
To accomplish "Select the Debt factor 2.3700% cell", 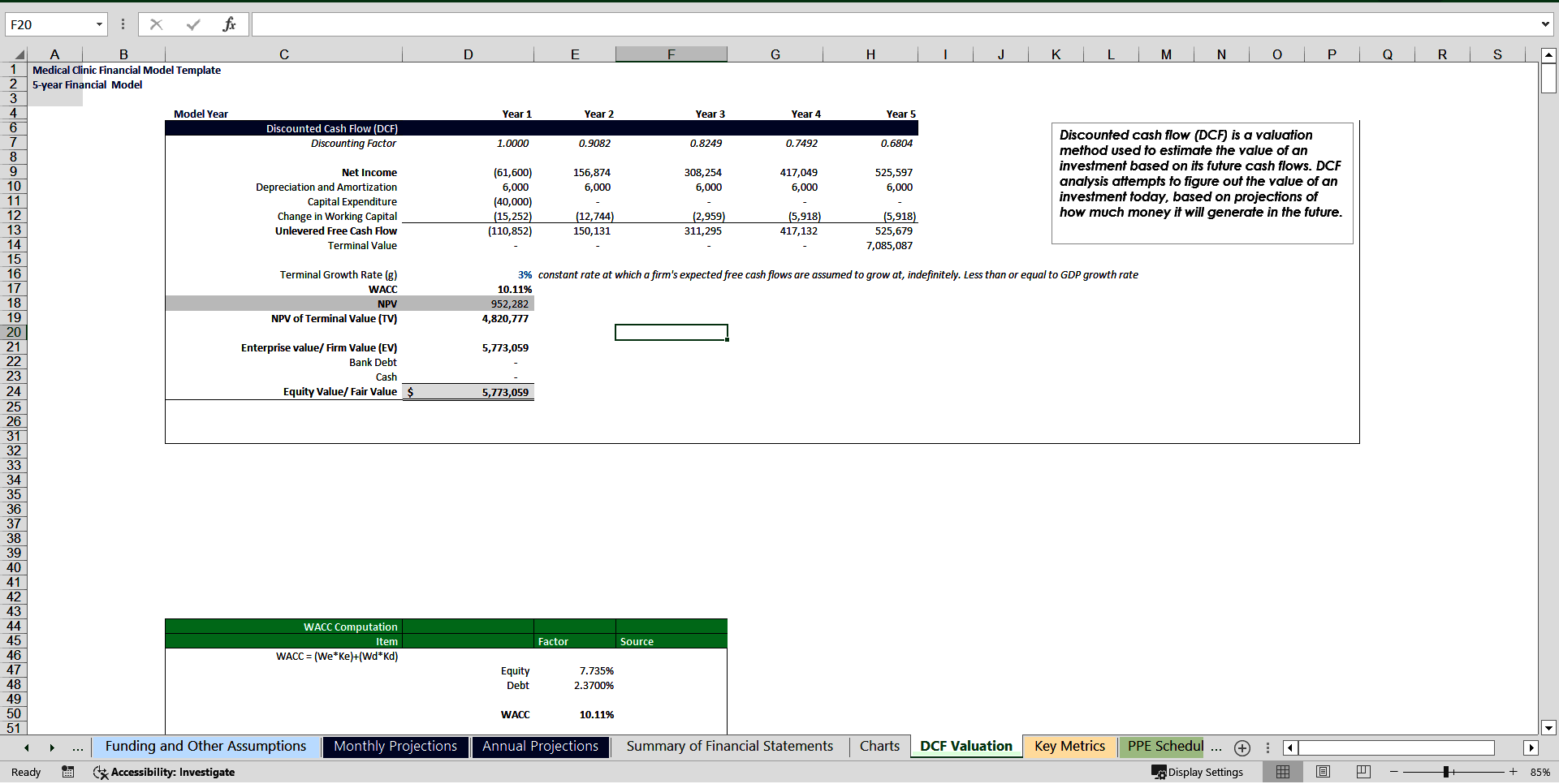I will [575, 685].
